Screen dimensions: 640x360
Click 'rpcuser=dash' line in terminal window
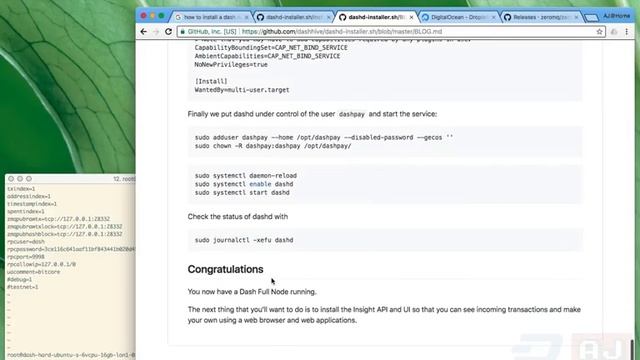point(26,242)
